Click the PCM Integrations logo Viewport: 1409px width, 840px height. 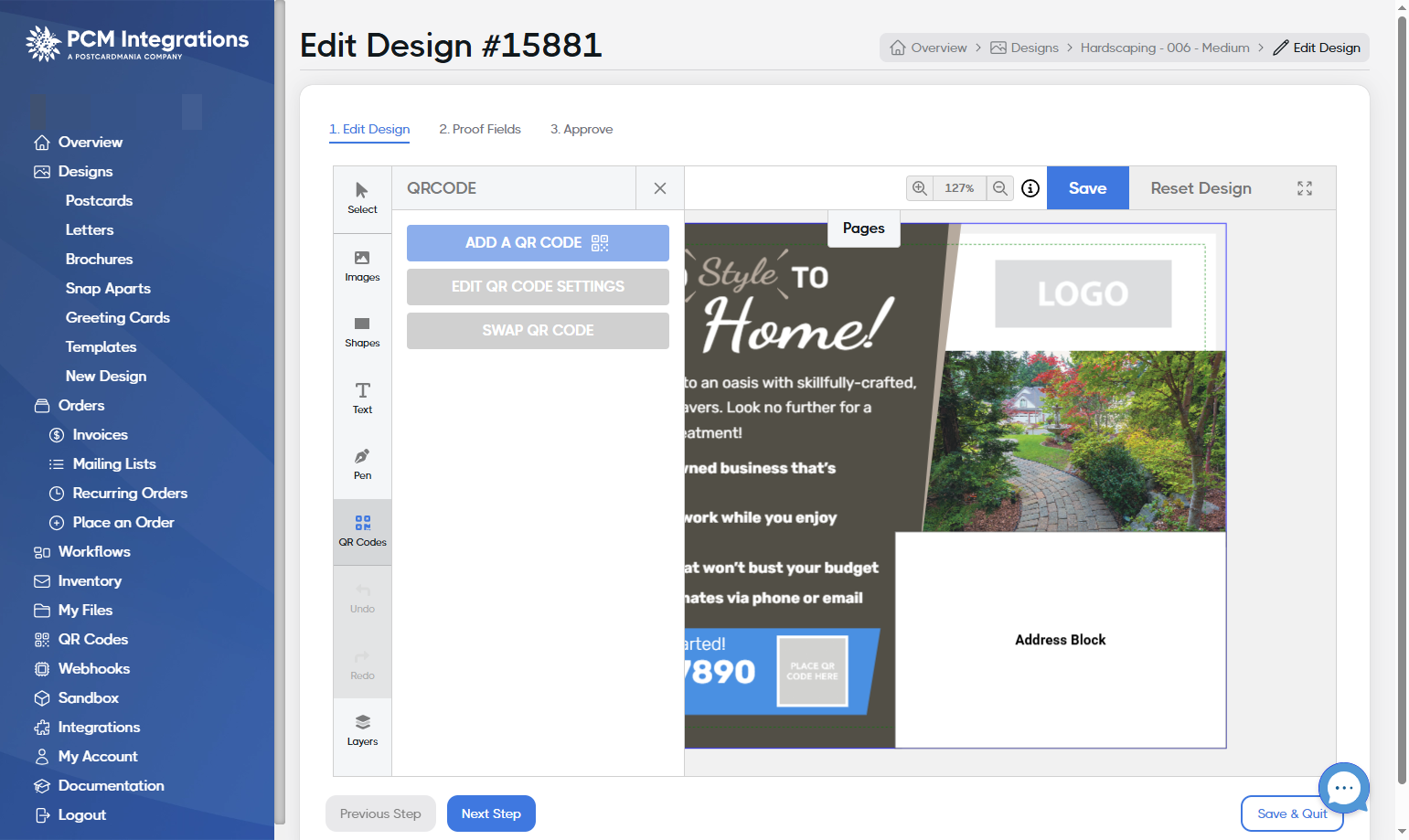coord(137,43)
